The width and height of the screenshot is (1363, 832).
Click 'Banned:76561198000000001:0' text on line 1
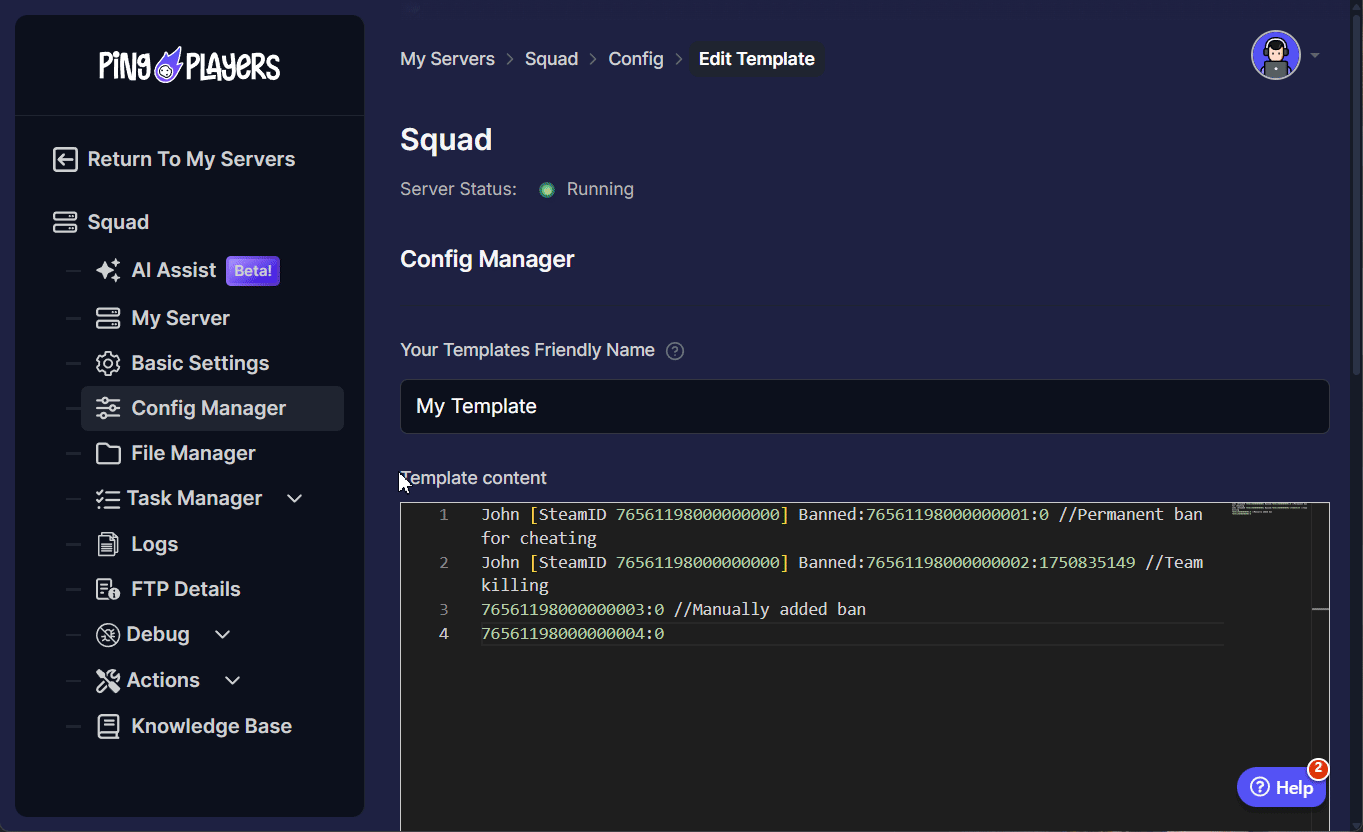coord(923,514)
